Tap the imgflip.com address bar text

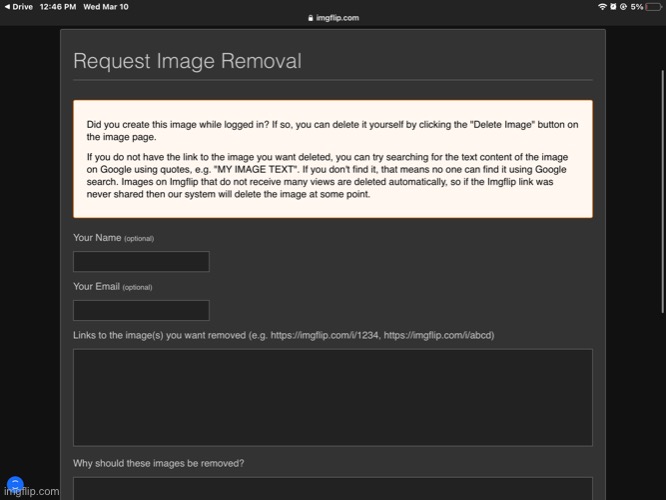point(337,18)
